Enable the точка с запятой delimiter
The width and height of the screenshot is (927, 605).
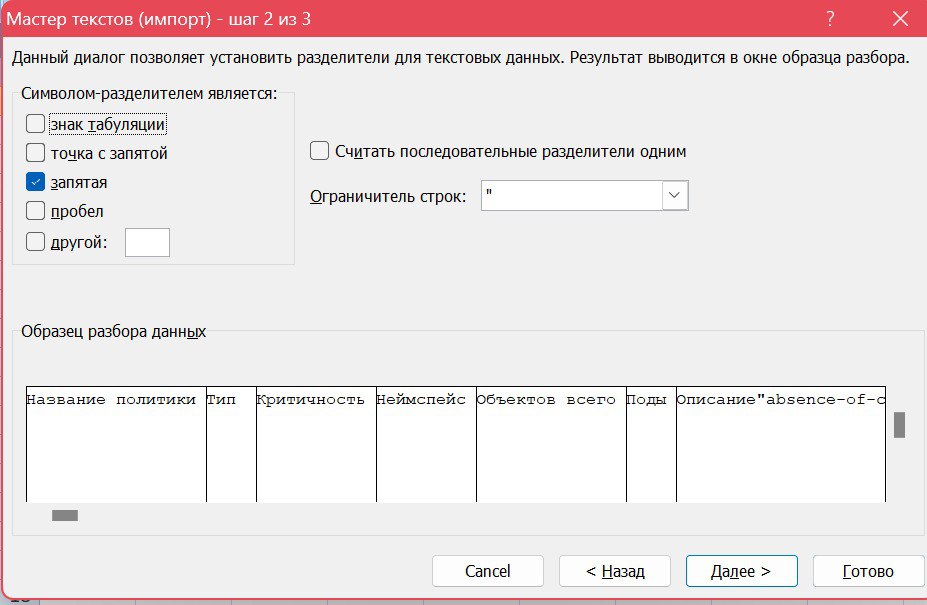pos(34,152)
